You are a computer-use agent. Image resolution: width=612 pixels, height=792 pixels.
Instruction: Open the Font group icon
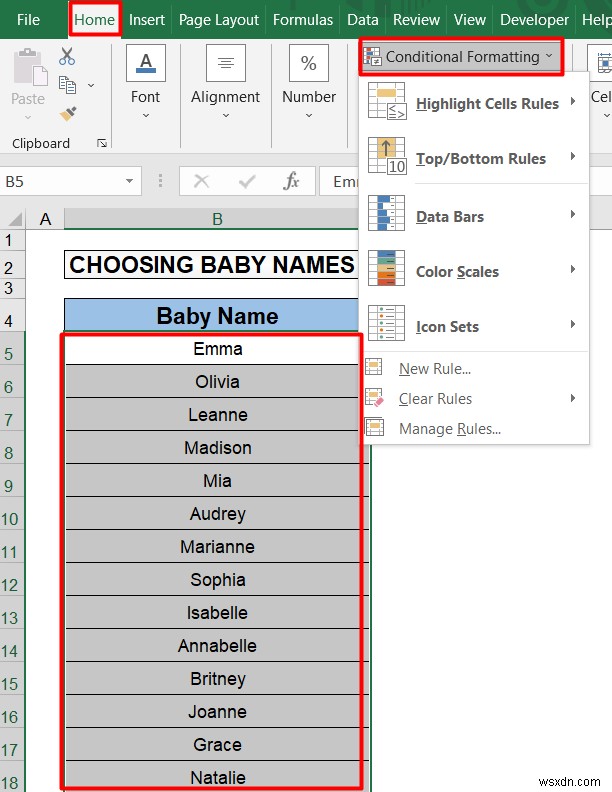(145, 63)
